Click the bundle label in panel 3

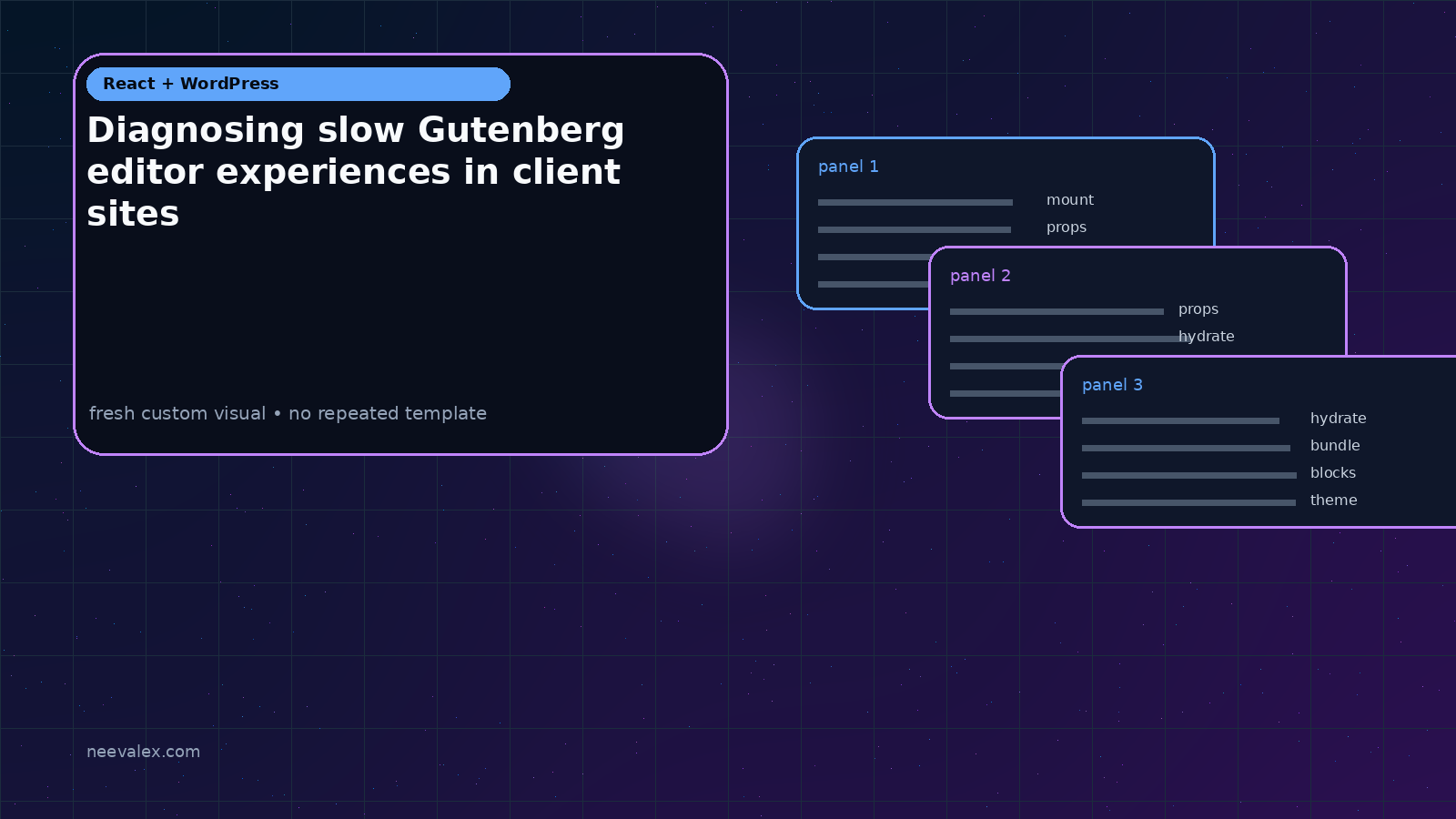(1335, 446)
